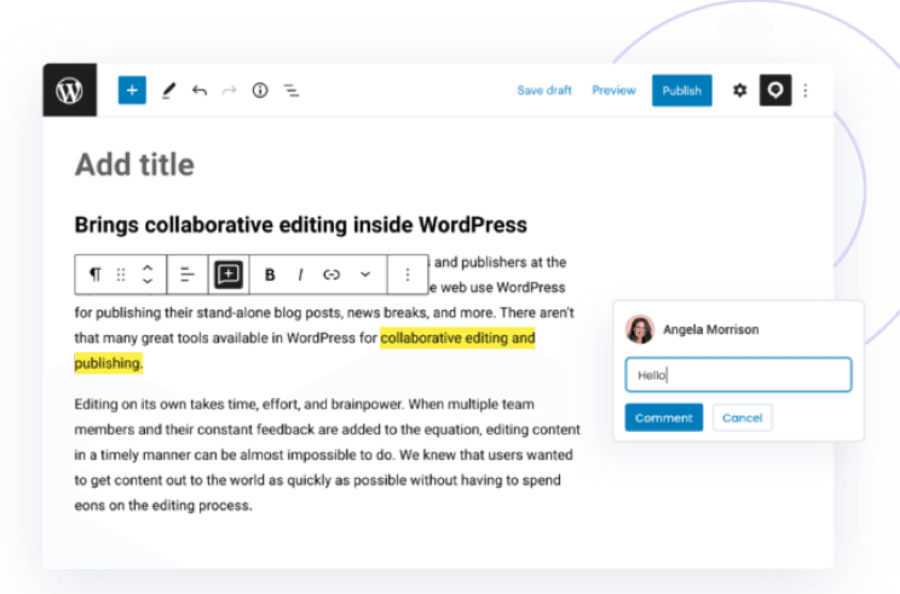Screen dimensions: 900x594
Task: Move the block up with the up arrow
Action: (x=148, y=267)
